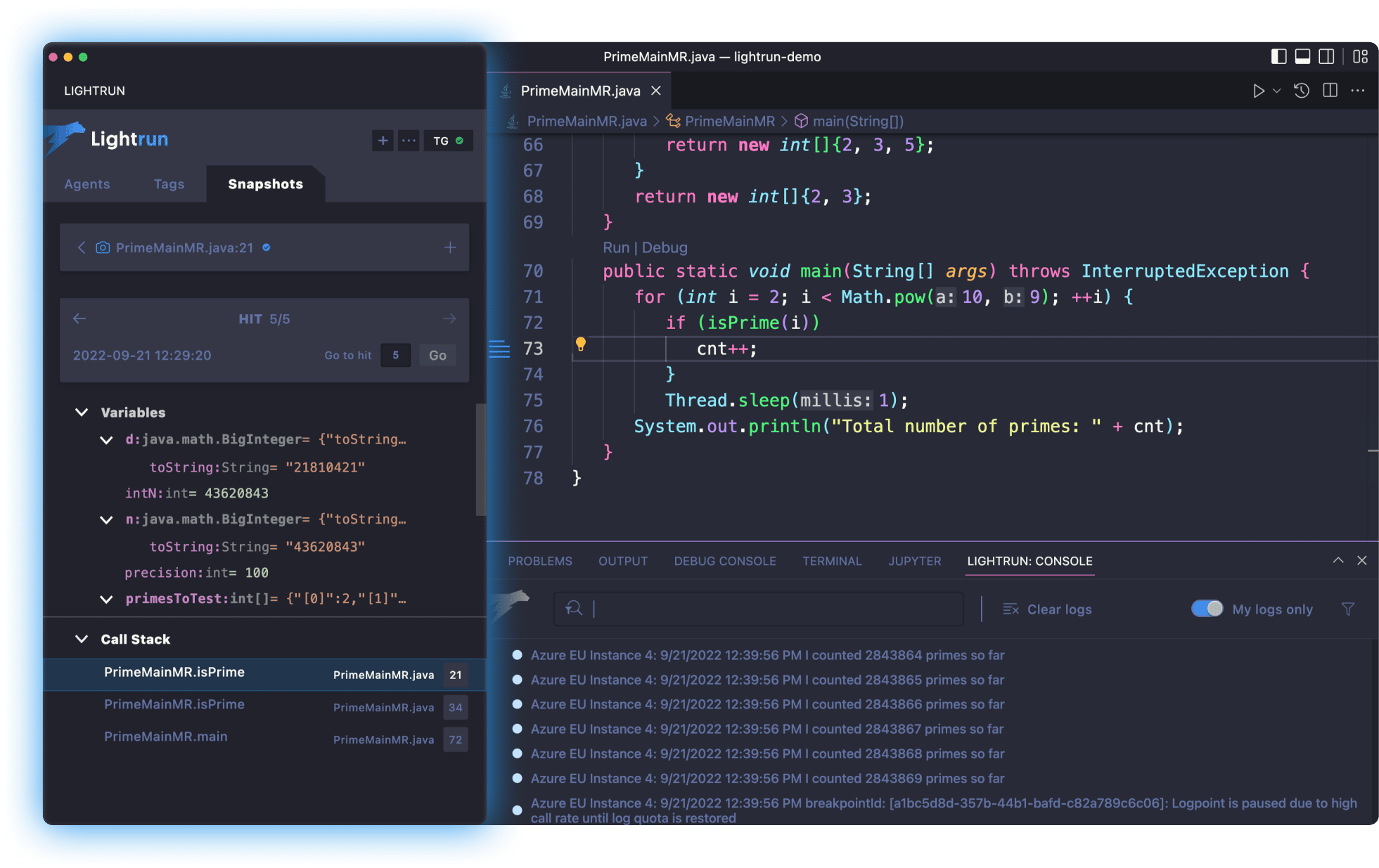1379x868 pixels.
Task: Toggle the My logs only switch
Action: click(x=1207, y=609)
